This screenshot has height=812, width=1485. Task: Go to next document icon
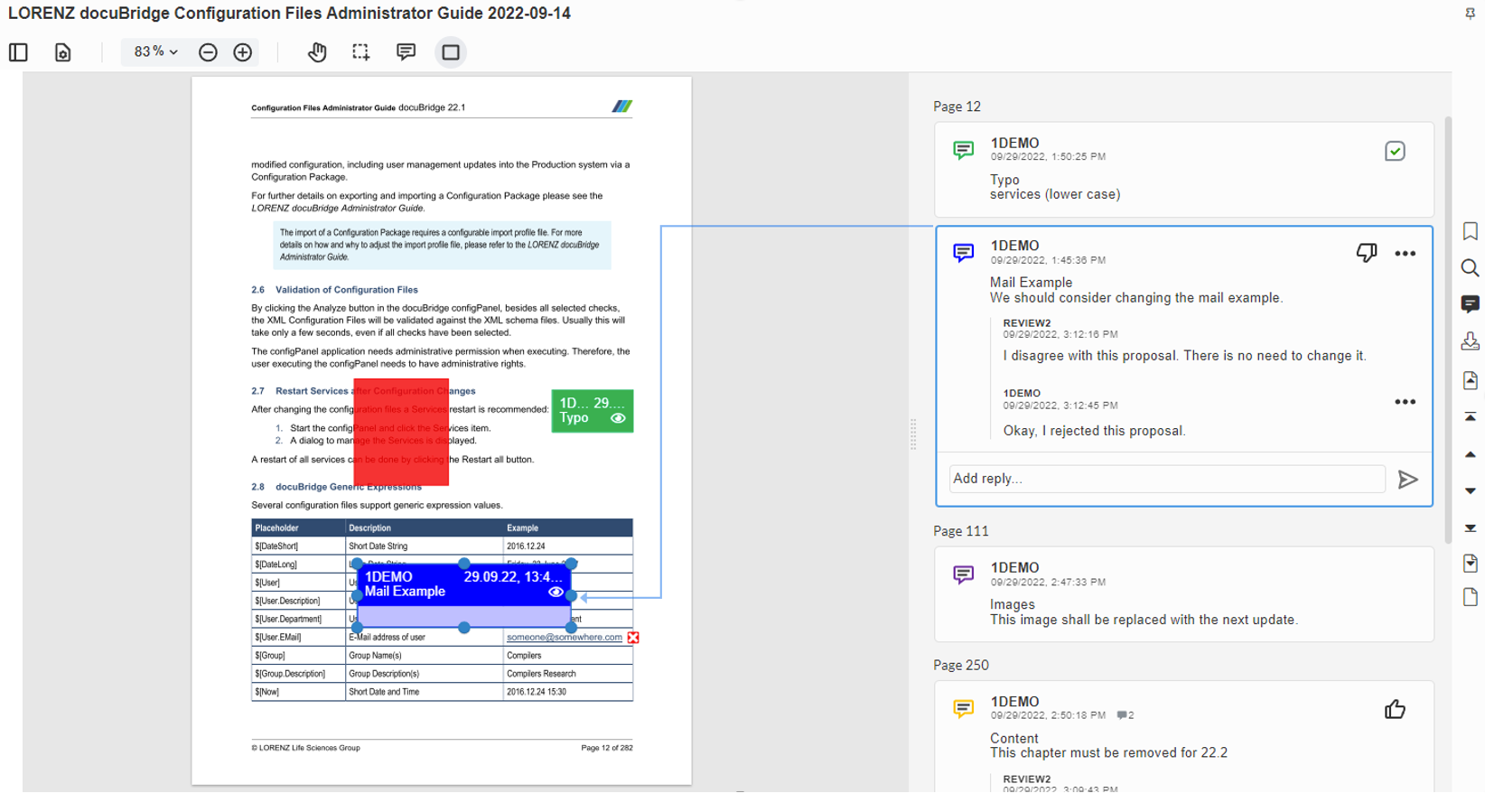(1471, 564)
